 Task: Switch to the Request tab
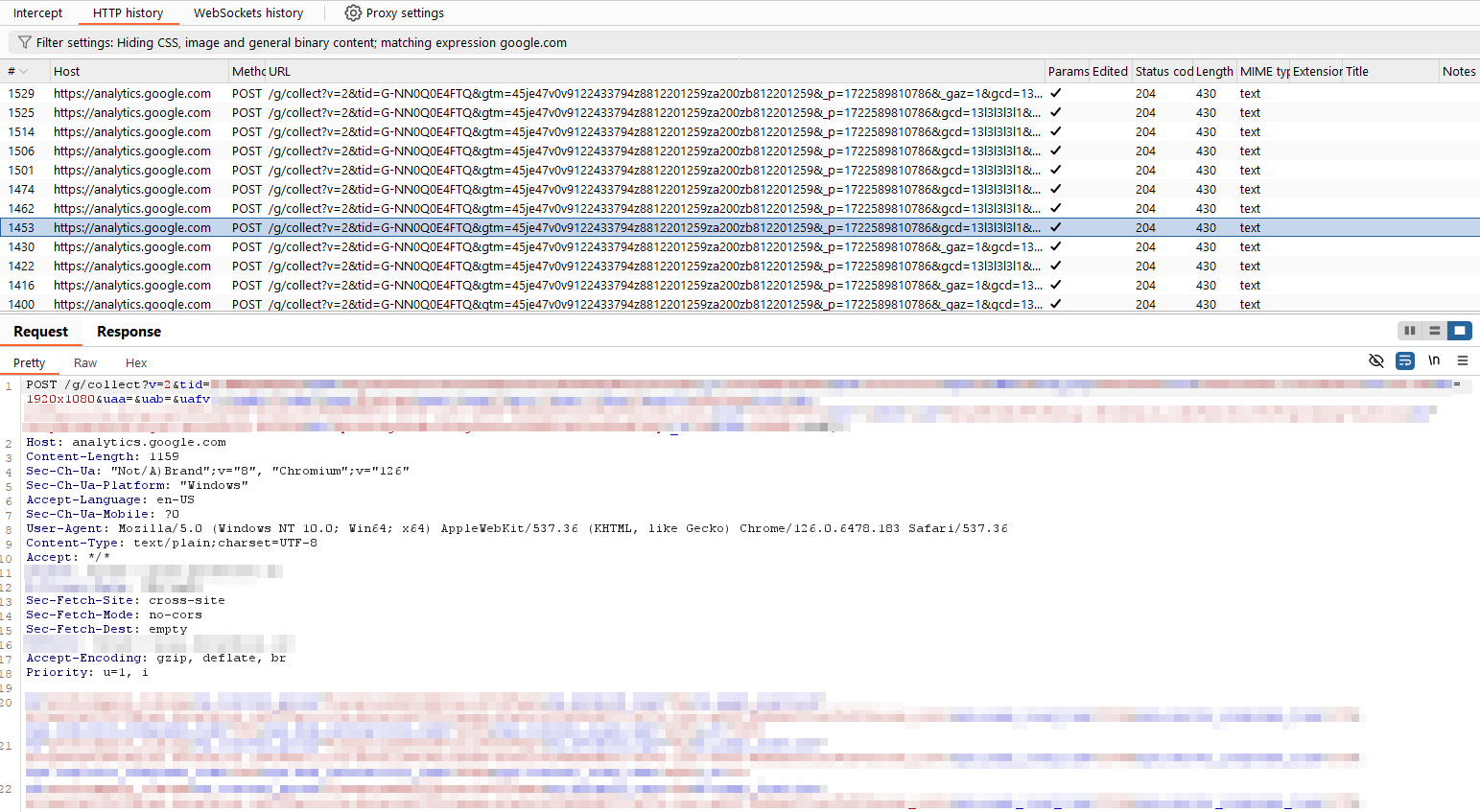(x=40, y=331)
